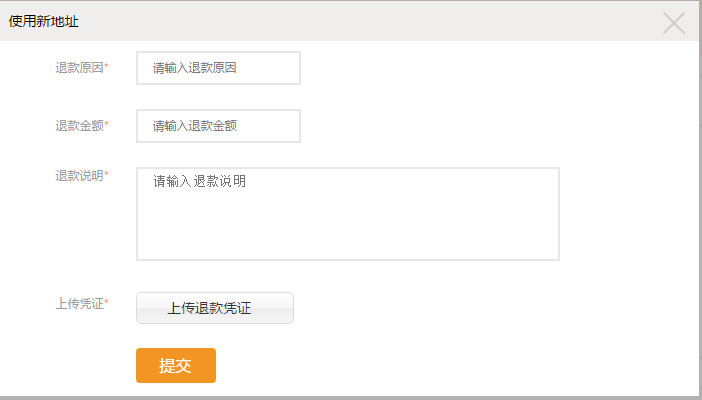Viewport: 702px width, 400px height.
Task: Click inside the 退款说明 text area
Action: tap(347, 213)
